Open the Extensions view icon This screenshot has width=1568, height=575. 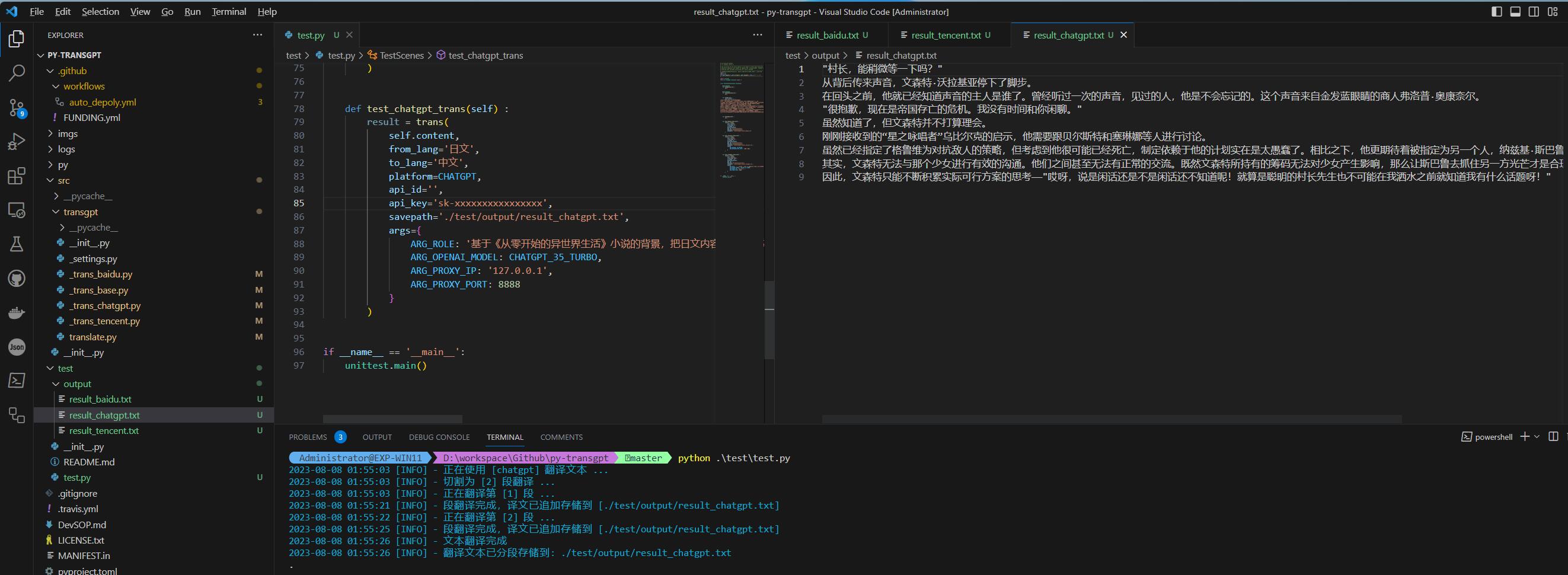point(17,176)
